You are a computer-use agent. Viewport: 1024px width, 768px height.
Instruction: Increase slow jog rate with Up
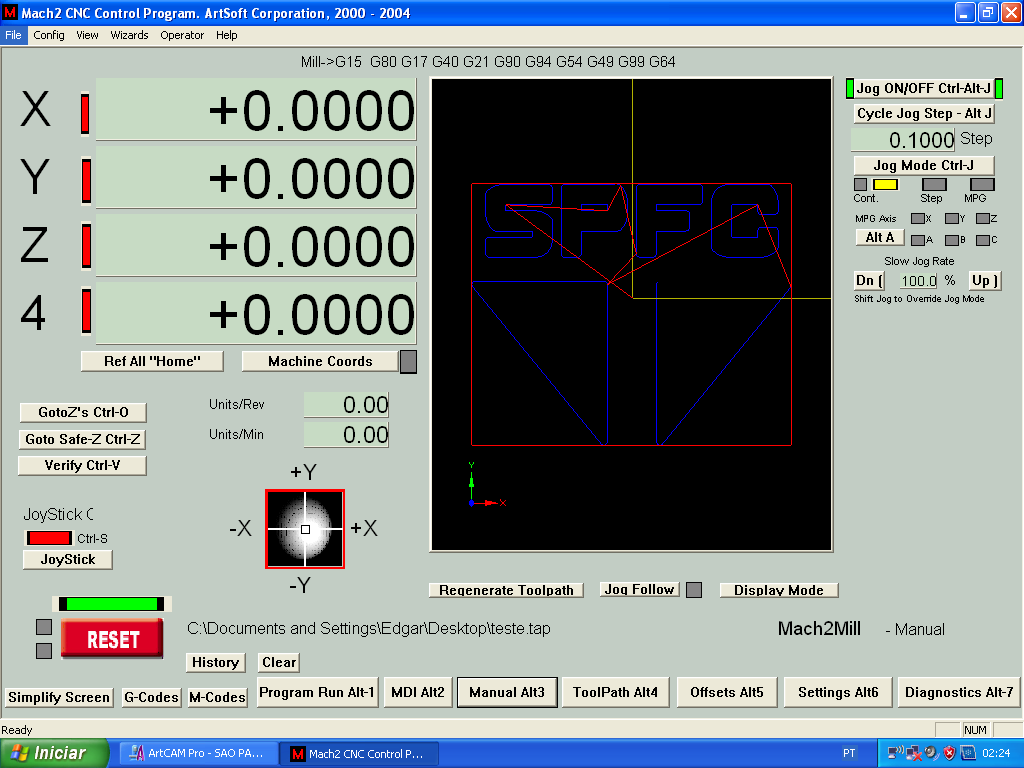click(984, 281)
